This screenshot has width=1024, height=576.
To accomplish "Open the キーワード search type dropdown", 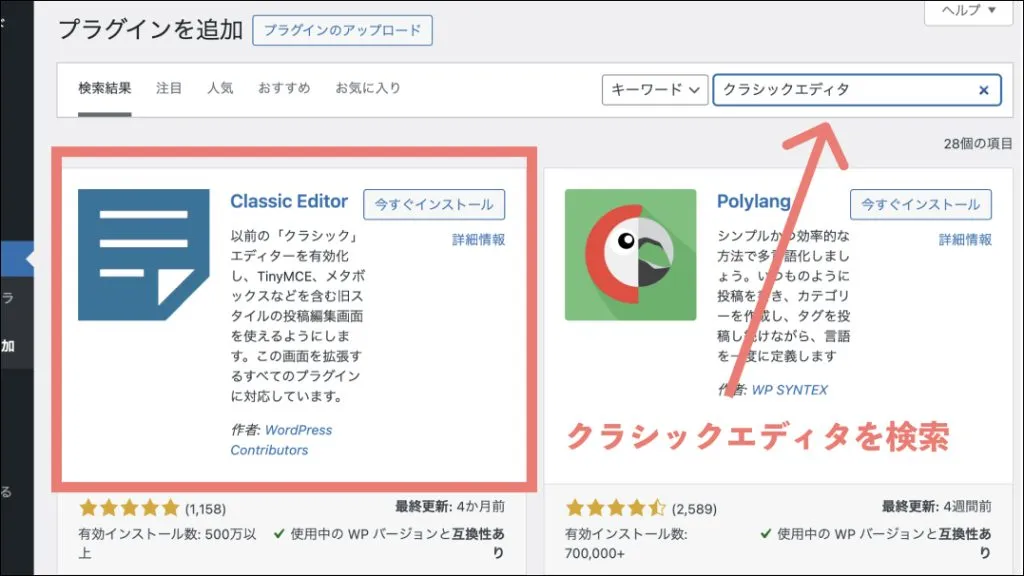I will click(654, 89).
